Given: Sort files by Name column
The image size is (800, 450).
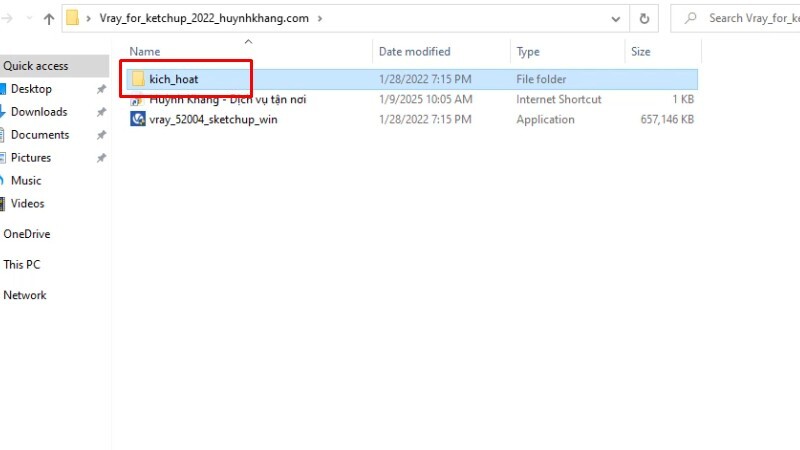Looking at the screenshot, I should pyautogui.click(x=144, y=52).
